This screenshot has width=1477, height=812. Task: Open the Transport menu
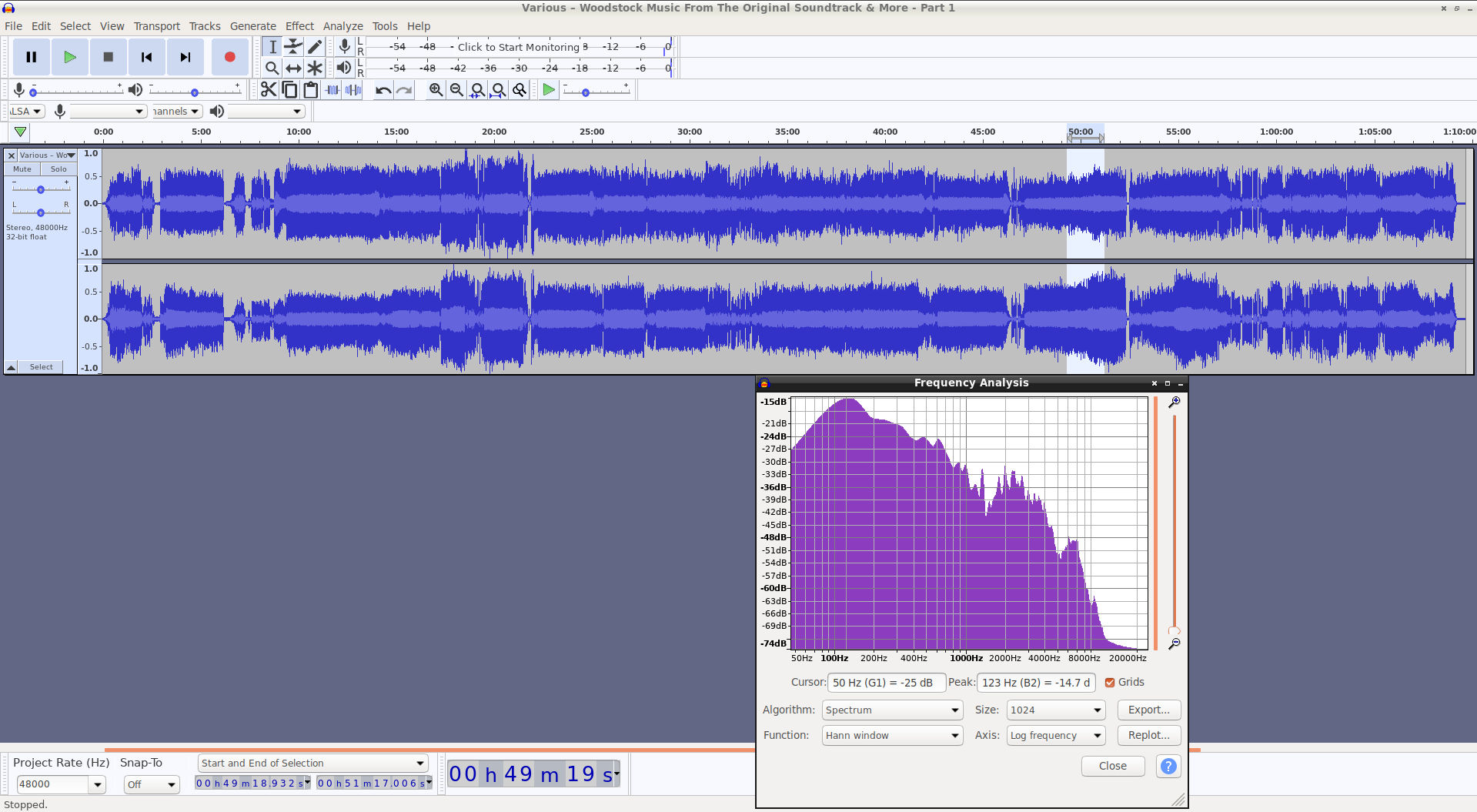(157, 26)
